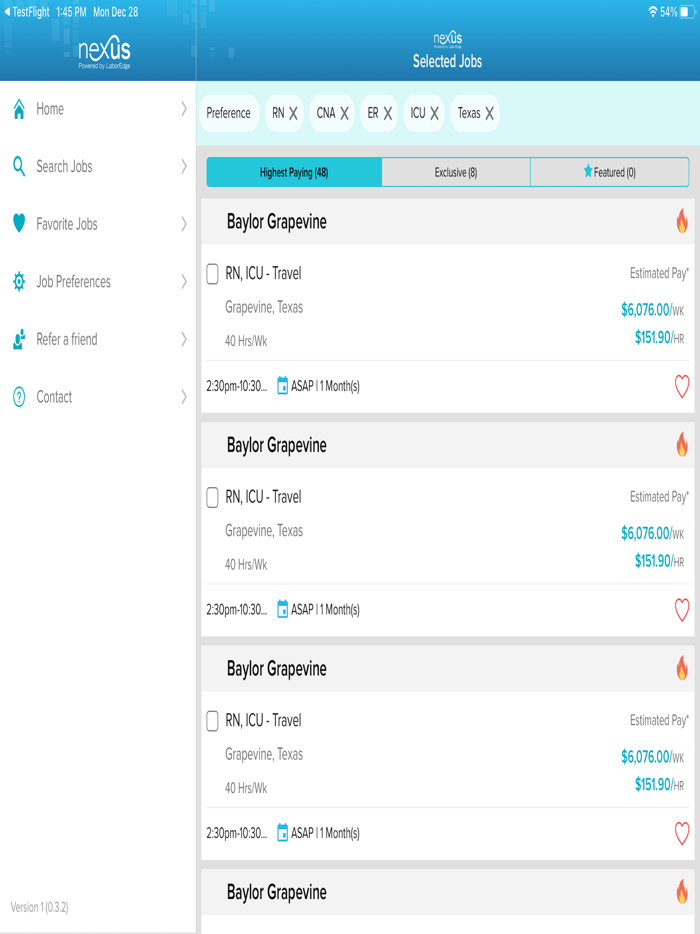Screen dimensions: 700x934
Task: Open the Contact row chevron
Action: [x=184, y=397]
